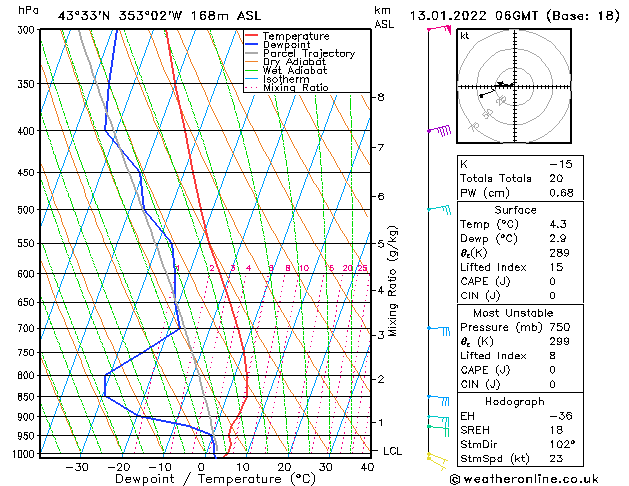Click the blue wind barb at 850 hPa
The height and width of the screenshot is (486, 629).
click(x=438, y=399)
